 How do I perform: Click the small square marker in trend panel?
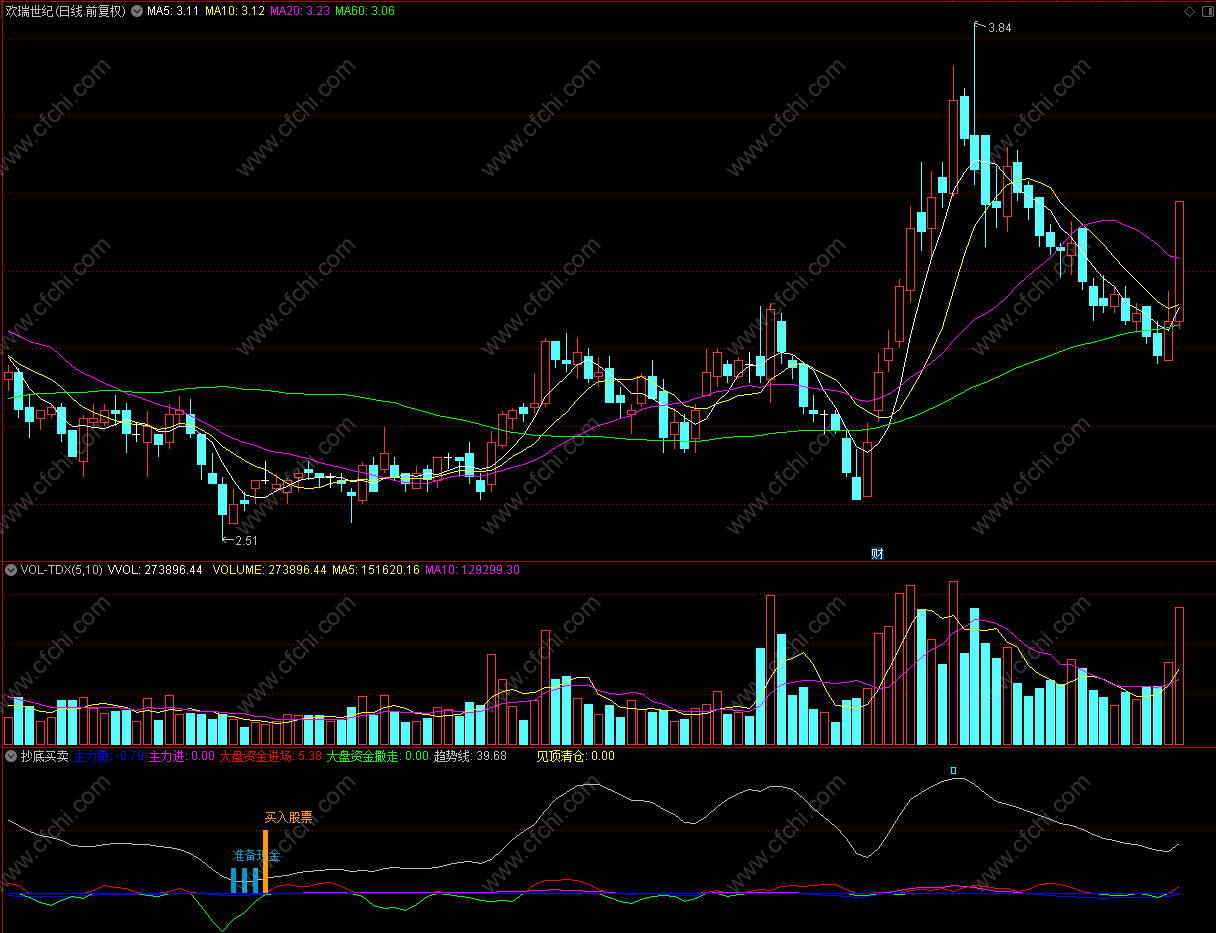[954, 770]
